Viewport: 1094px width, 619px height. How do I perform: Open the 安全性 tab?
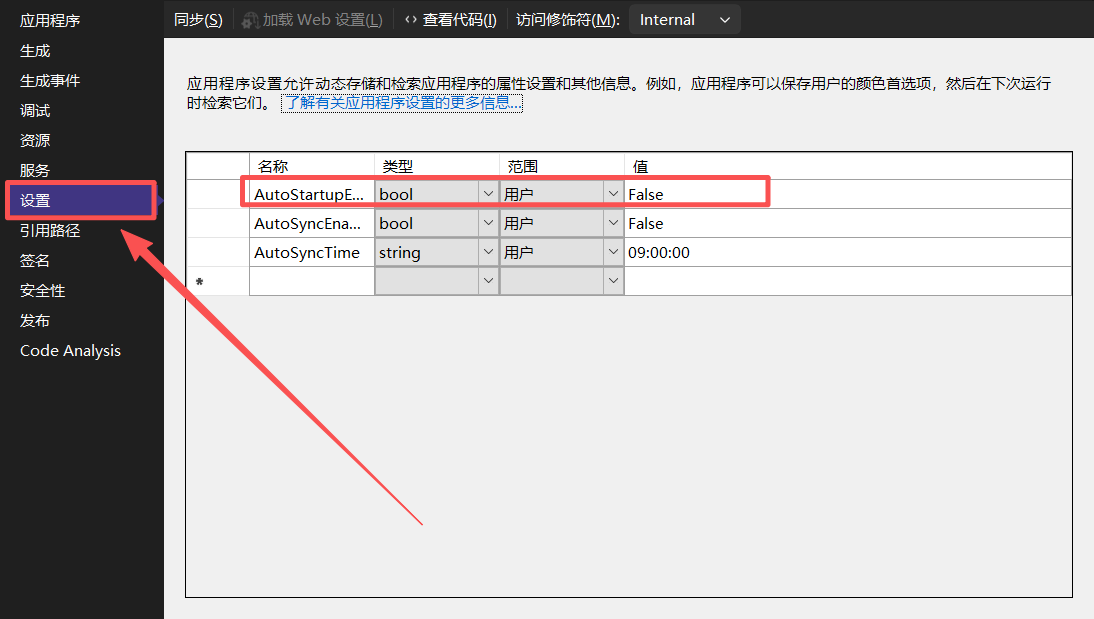43,291
